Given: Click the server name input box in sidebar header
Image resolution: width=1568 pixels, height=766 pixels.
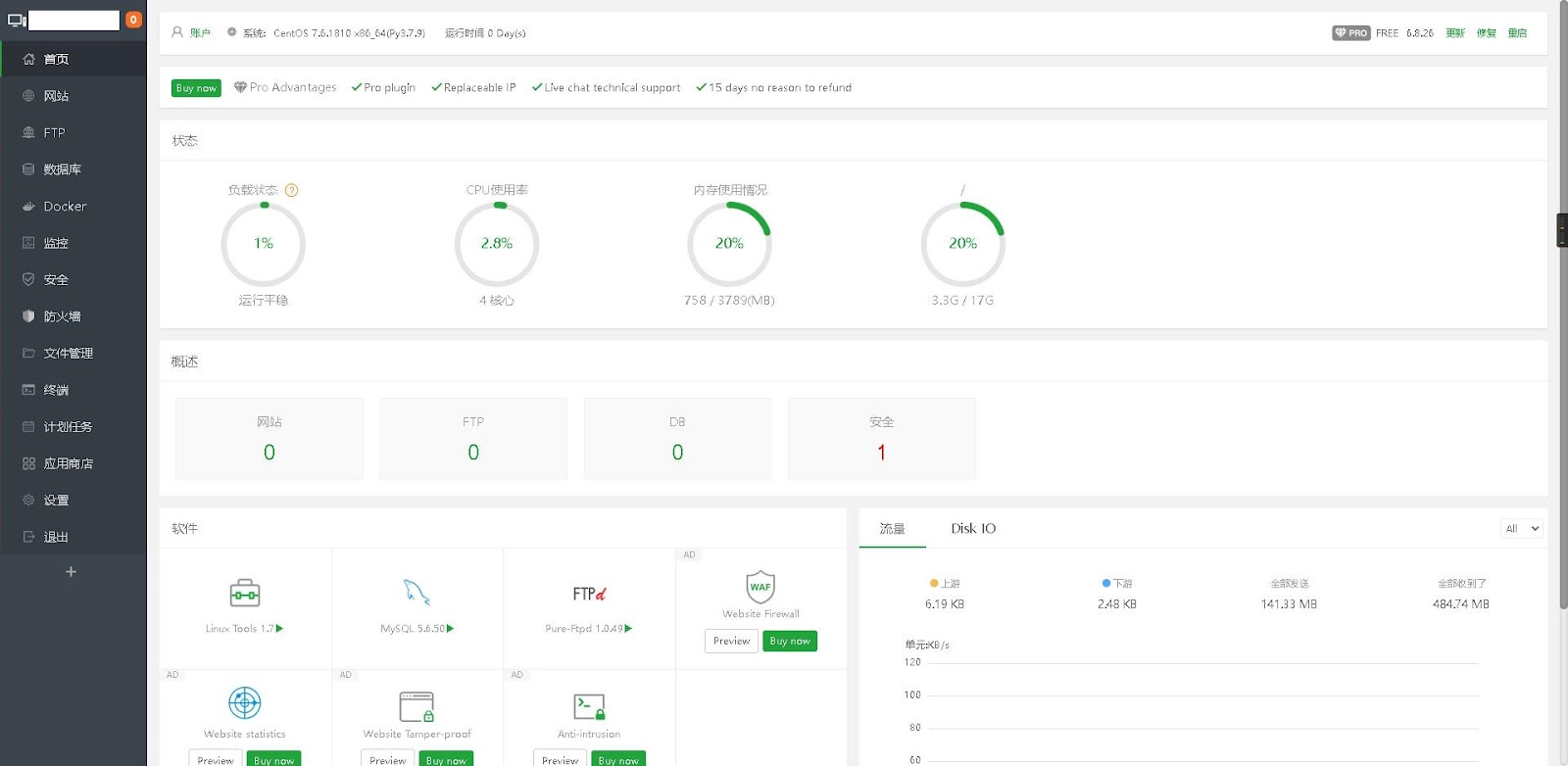Looking at the screenshot, I should 73,20.
